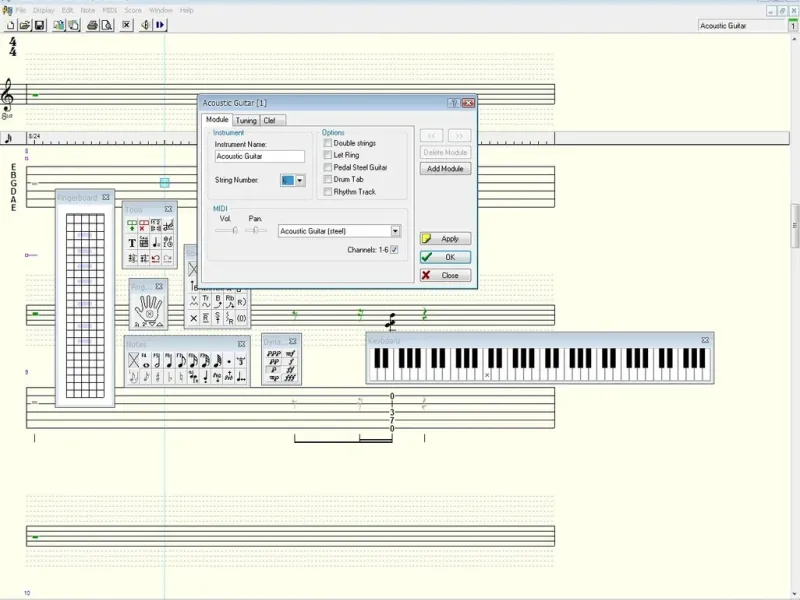The image size is (800, 600).
Task: Open the Display menu
Action: pos(43,10)
